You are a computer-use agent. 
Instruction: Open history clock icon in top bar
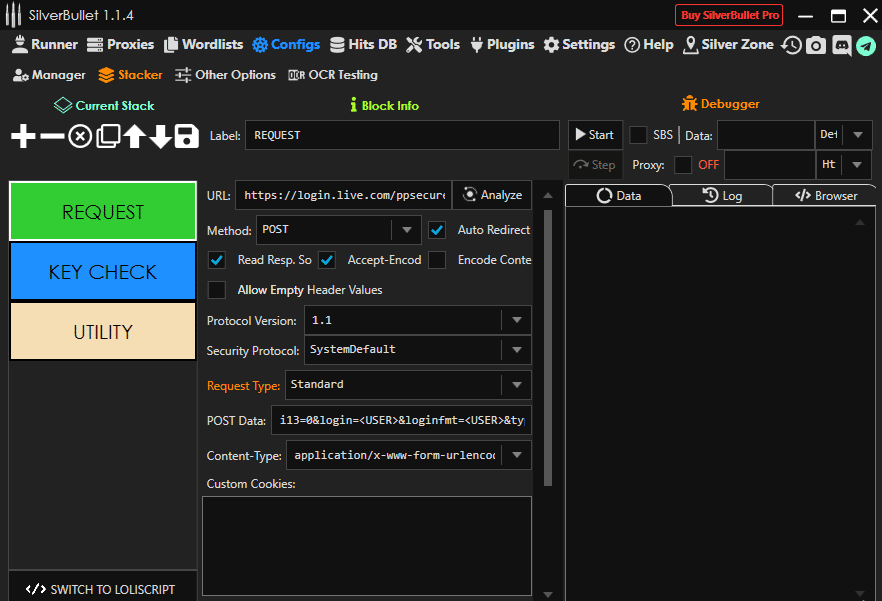tap(791, 45)
